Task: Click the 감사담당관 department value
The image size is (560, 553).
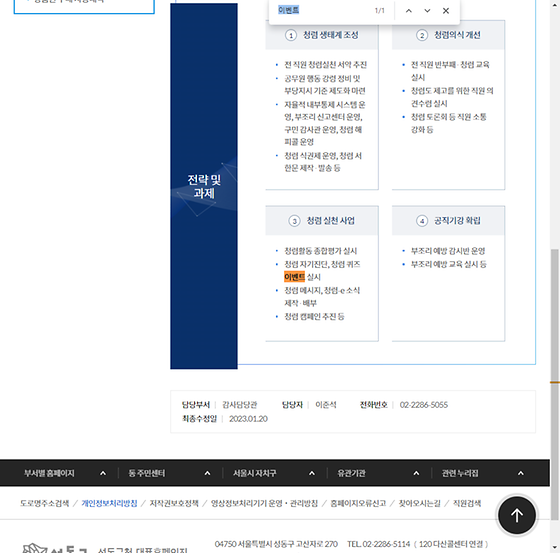Action: click(x=240, y=405)
